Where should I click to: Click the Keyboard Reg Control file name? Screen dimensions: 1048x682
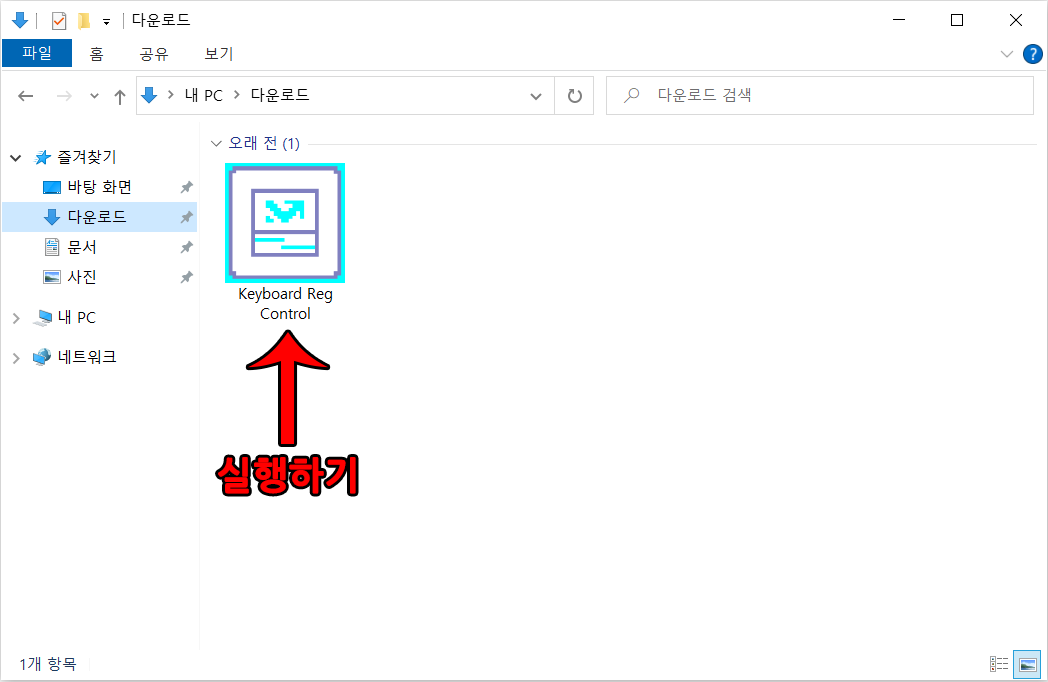[285, 304]
